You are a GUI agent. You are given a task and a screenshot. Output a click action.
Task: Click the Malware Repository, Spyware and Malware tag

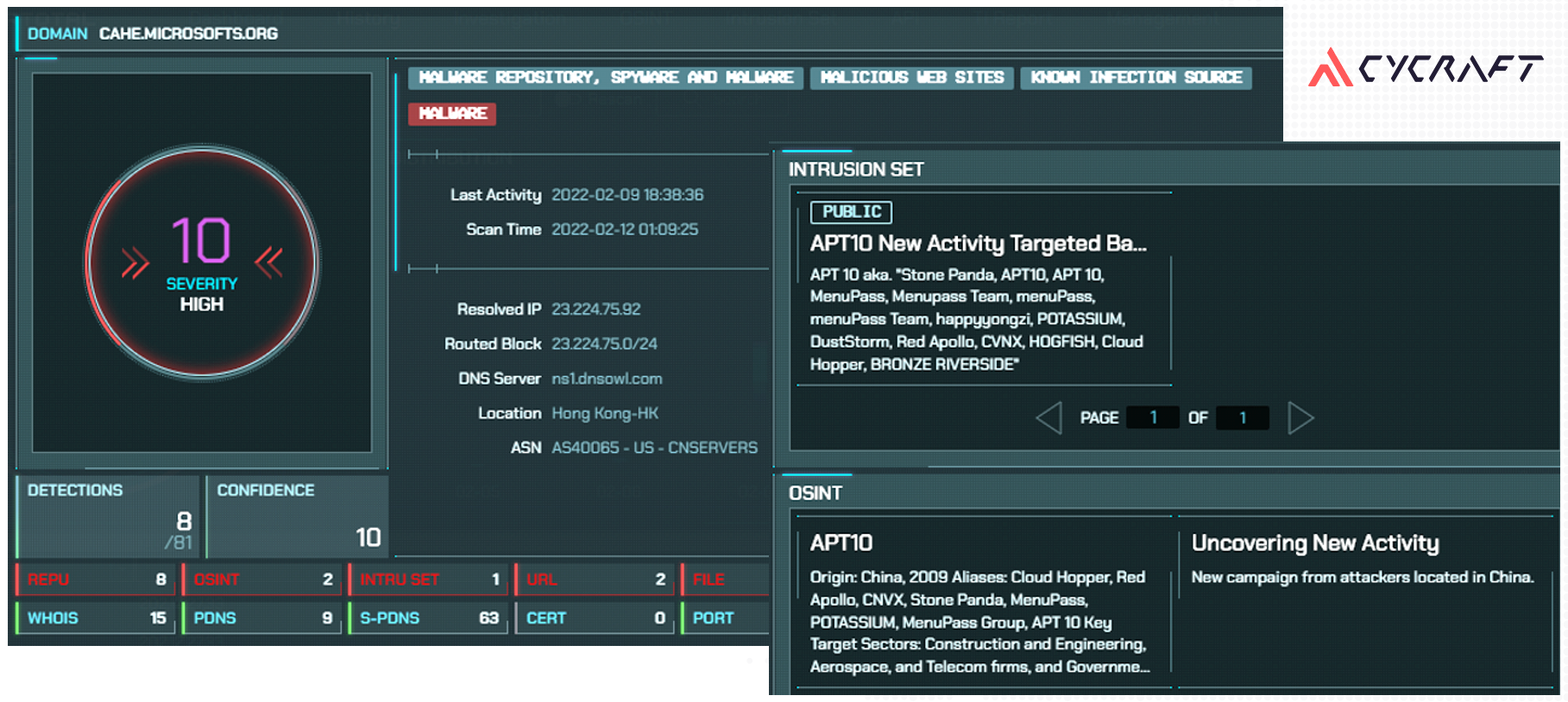point(606,78)
